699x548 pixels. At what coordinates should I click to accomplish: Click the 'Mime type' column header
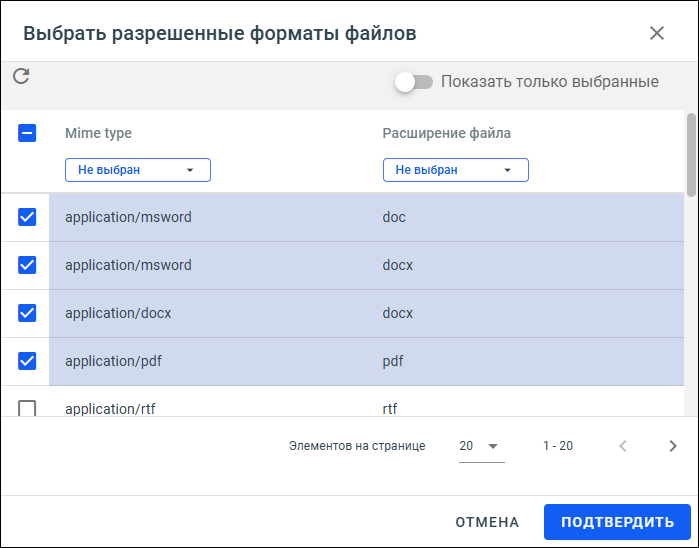tap(99, 133)
